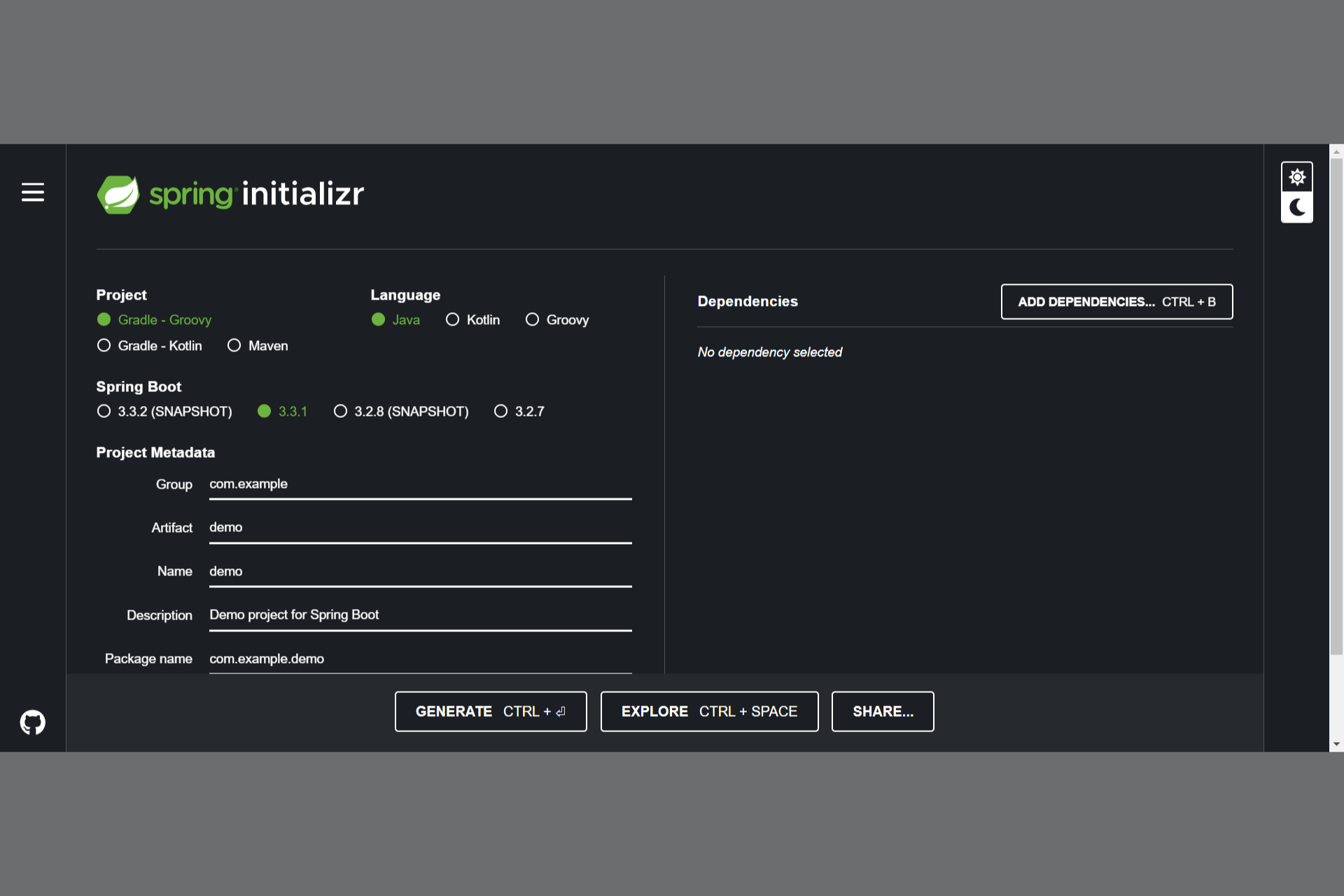Click the 'Spring Boot' heading
This screenshot has width=1344, height=896.
pyautogui.click(x=139, y=386)
